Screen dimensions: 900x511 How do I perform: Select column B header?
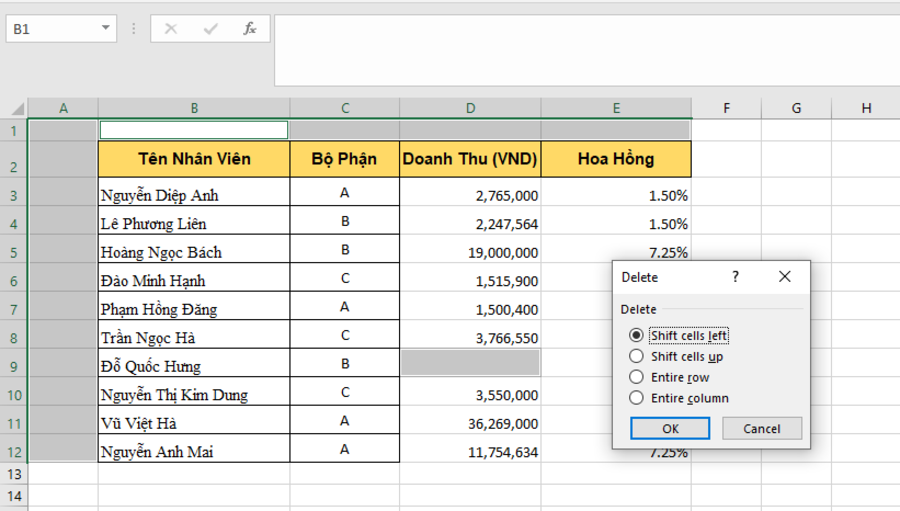click(x=194, y=108)
